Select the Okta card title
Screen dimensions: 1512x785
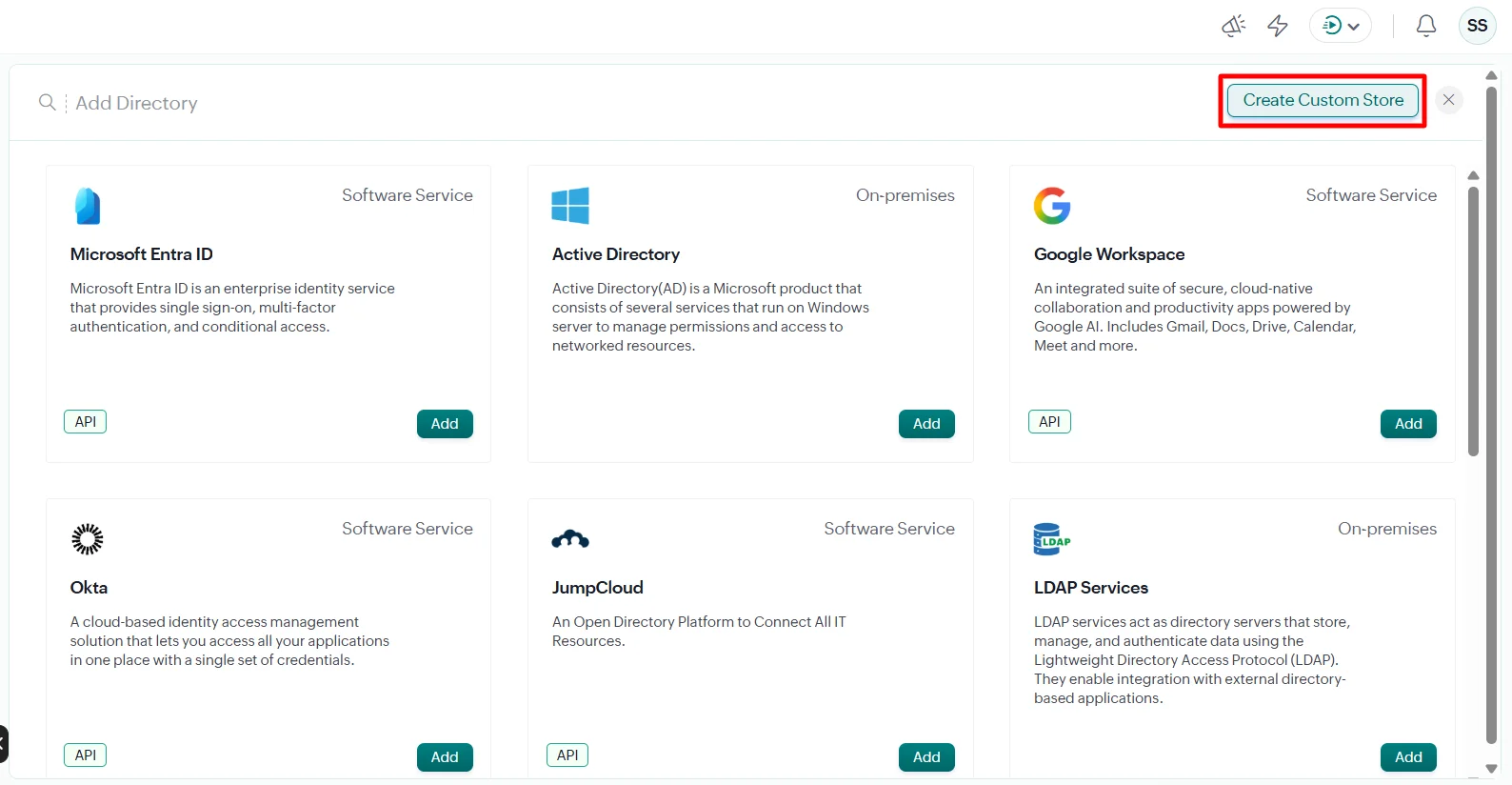click(x=89, y=588)
